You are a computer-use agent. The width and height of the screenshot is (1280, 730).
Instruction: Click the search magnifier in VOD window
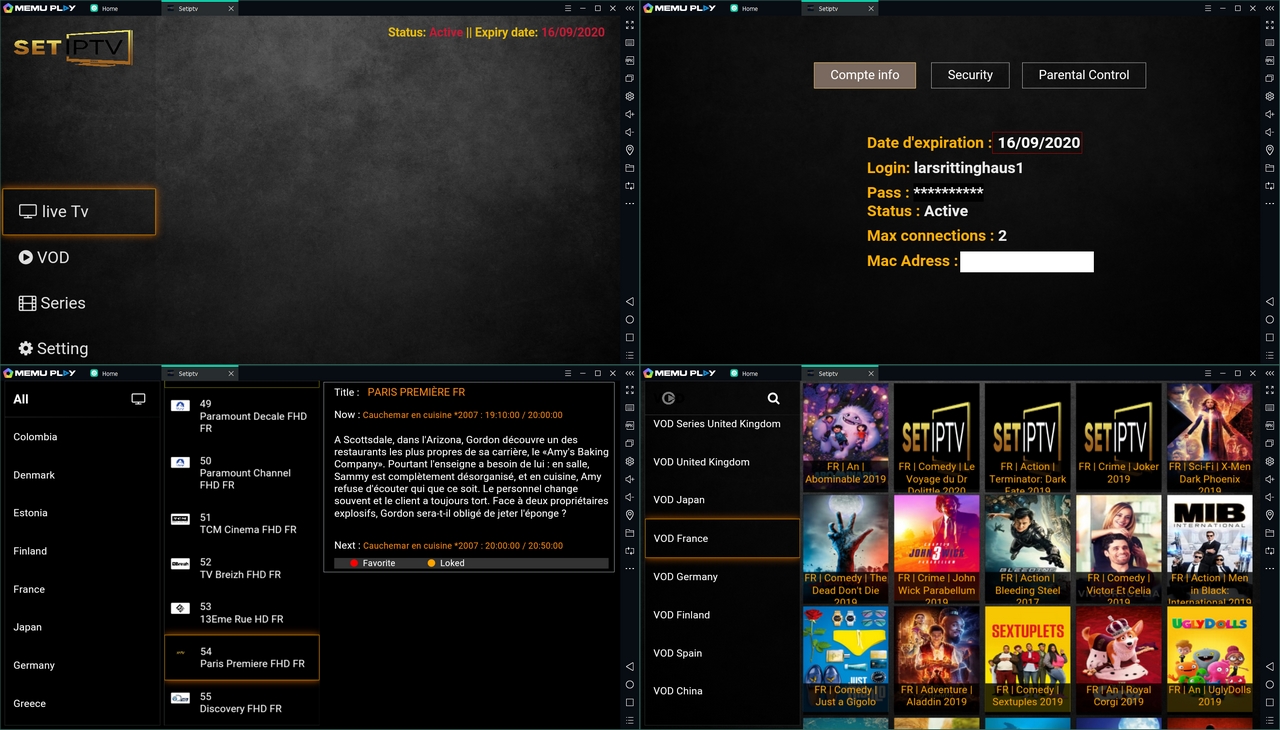(773, 398)
